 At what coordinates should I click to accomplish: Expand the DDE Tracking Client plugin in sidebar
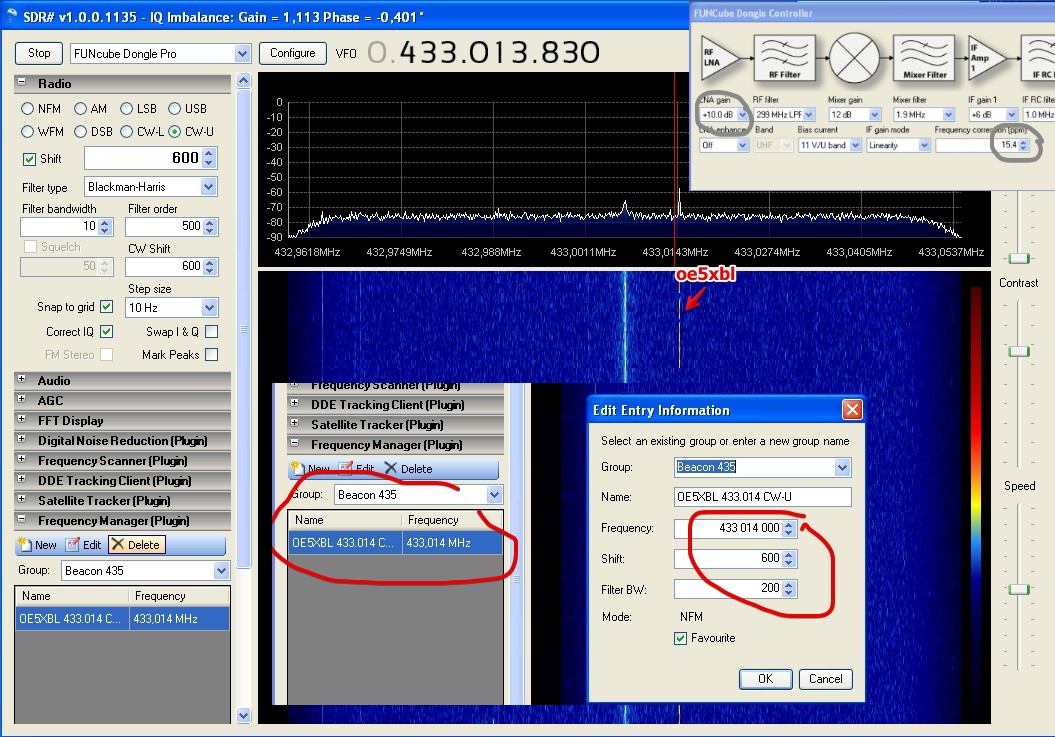pos(22,479)
